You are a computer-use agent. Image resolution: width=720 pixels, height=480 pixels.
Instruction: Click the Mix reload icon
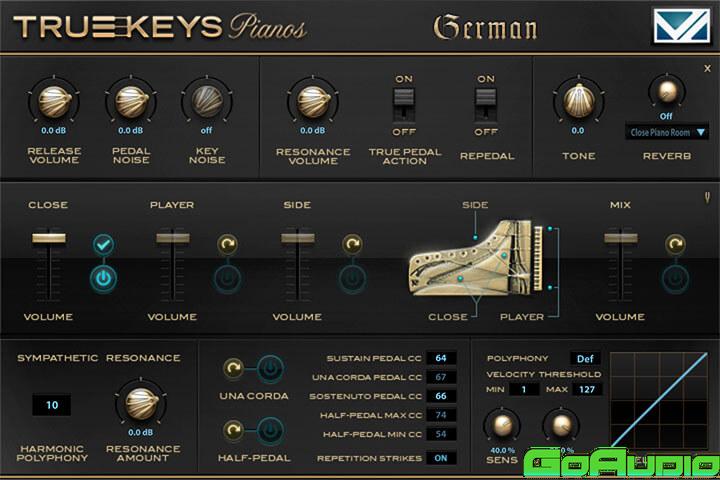675,244
